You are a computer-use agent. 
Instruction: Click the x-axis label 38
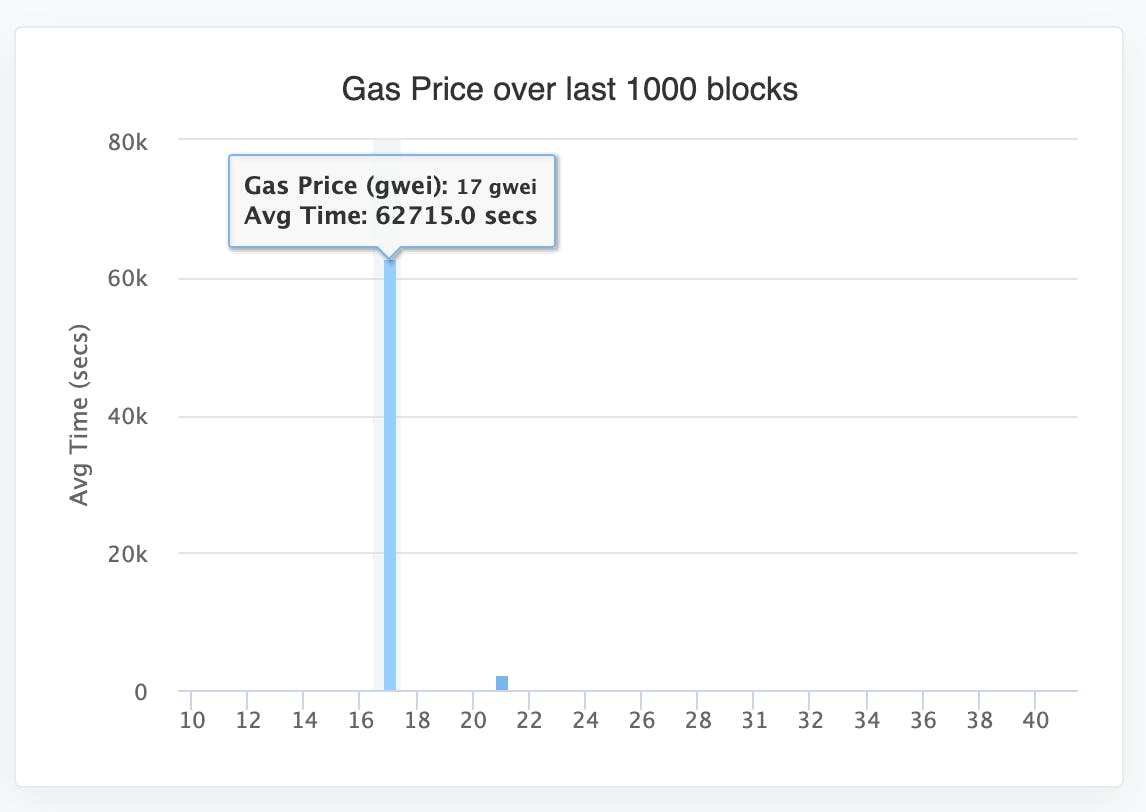click(980, 720)
